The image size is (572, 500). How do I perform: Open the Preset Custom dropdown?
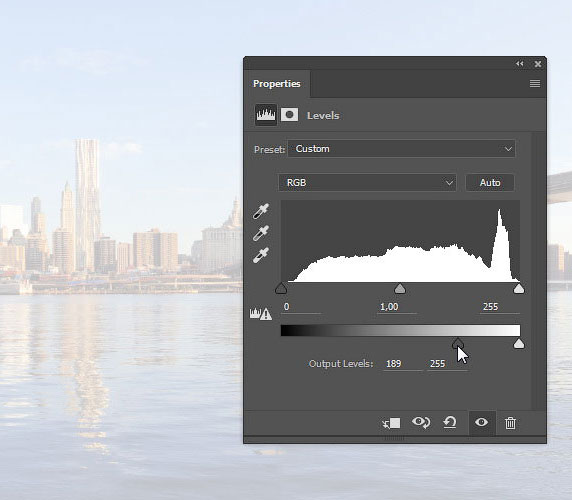(x=401, y=149)
